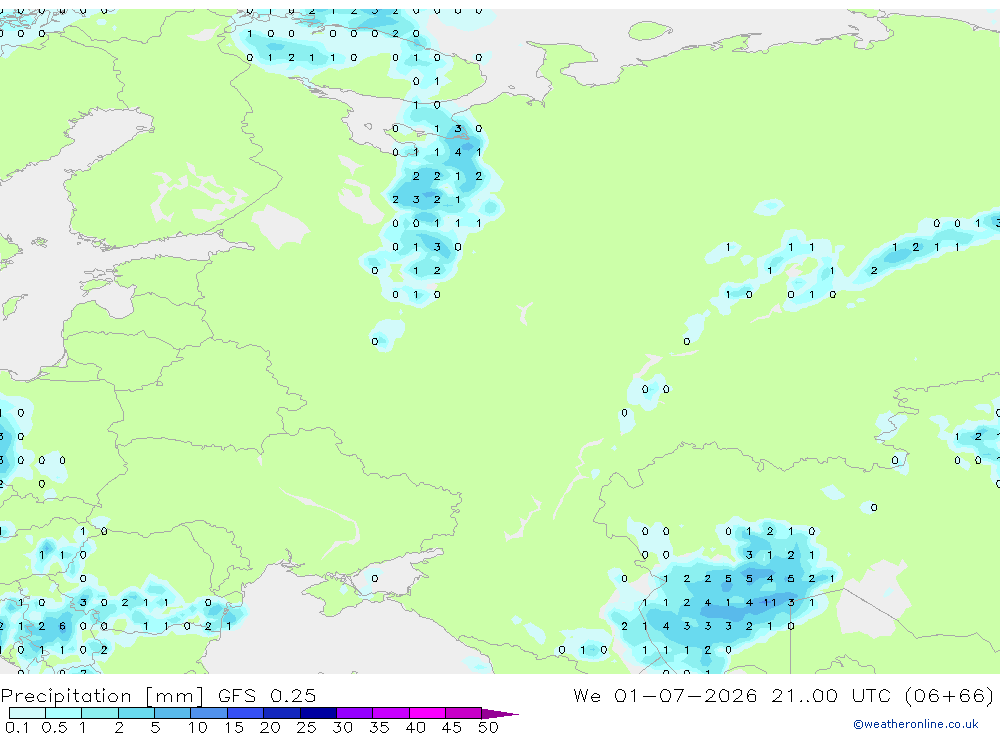
Task: Pick the 5–10 mm blue legend swatch
Action: [x=173, y=713]
